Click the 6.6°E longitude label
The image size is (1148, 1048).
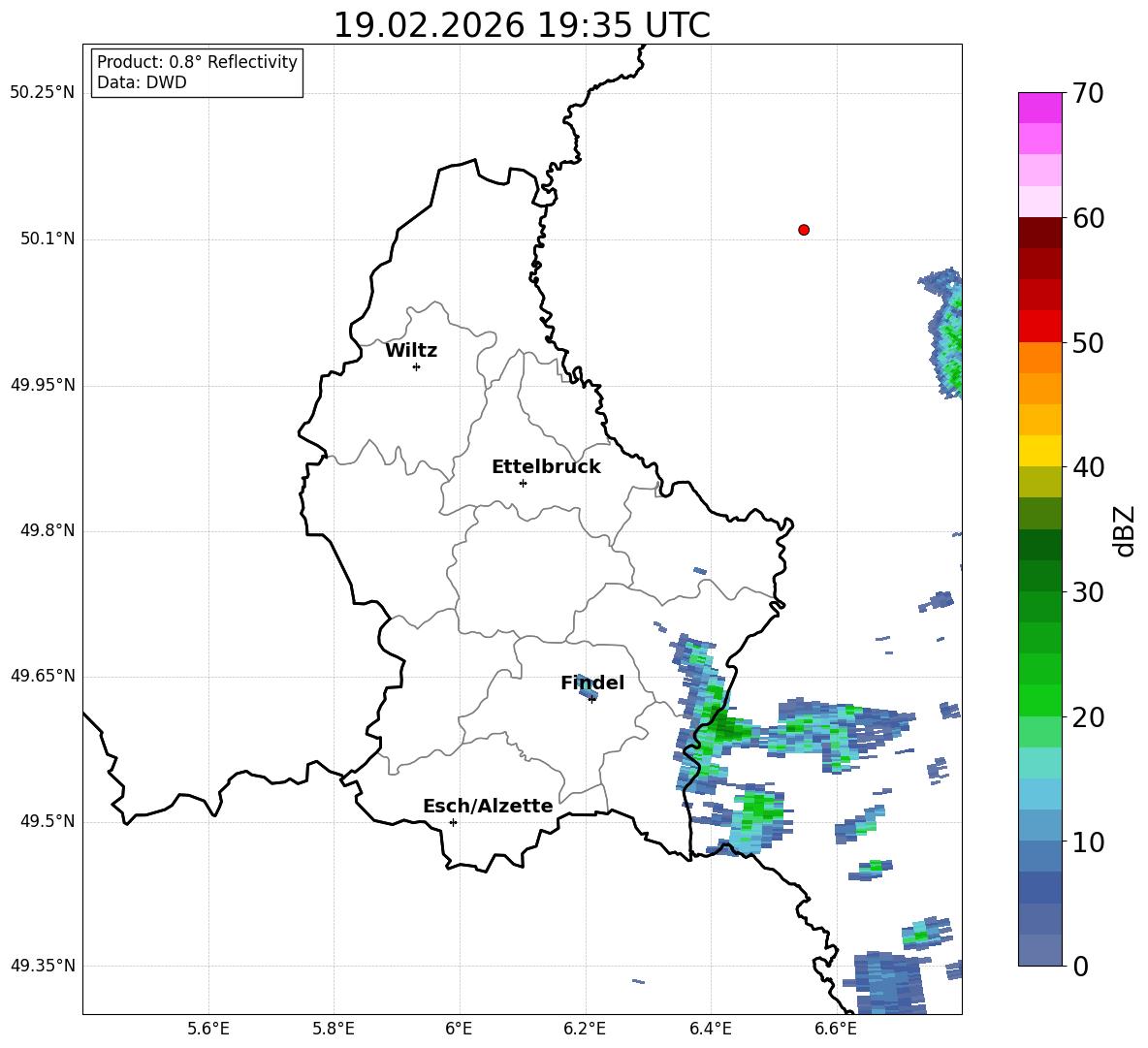(x=836, y=1030)
